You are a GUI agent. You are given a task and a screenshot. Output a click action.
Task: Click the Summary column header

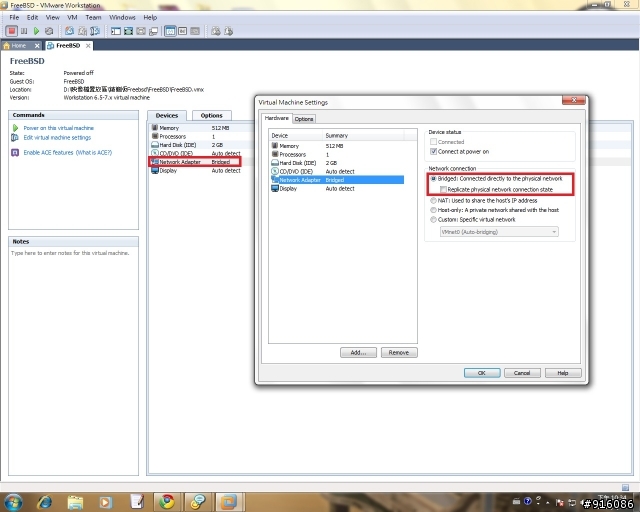[x=363, y=136]
